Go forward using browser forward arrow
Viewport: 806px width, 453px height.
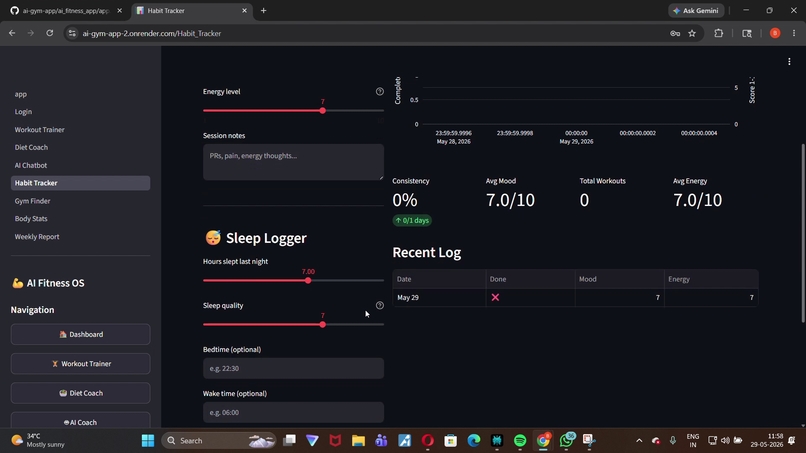tap(31, 33)
